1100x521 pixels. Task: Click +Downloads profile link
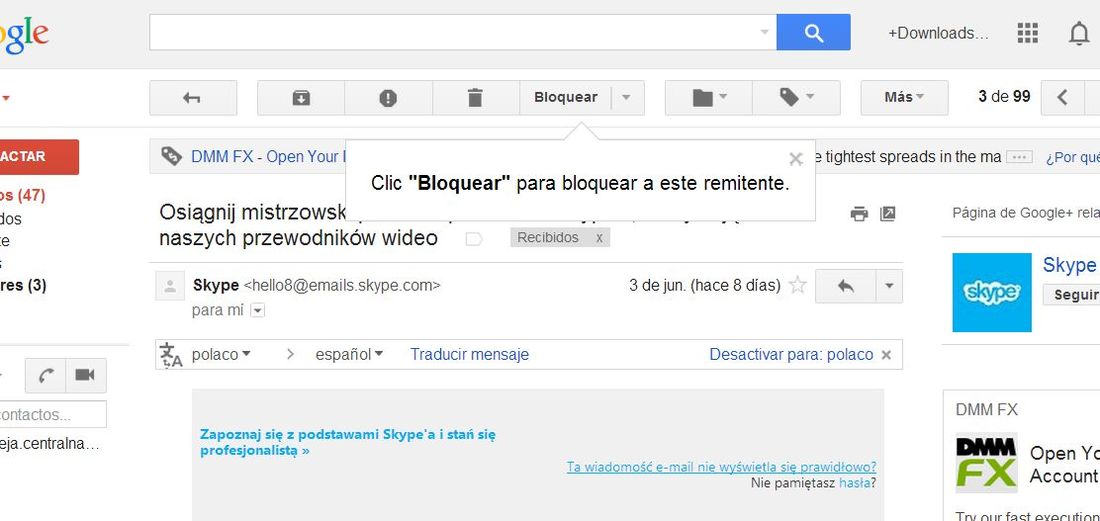(x=938, y=33)
